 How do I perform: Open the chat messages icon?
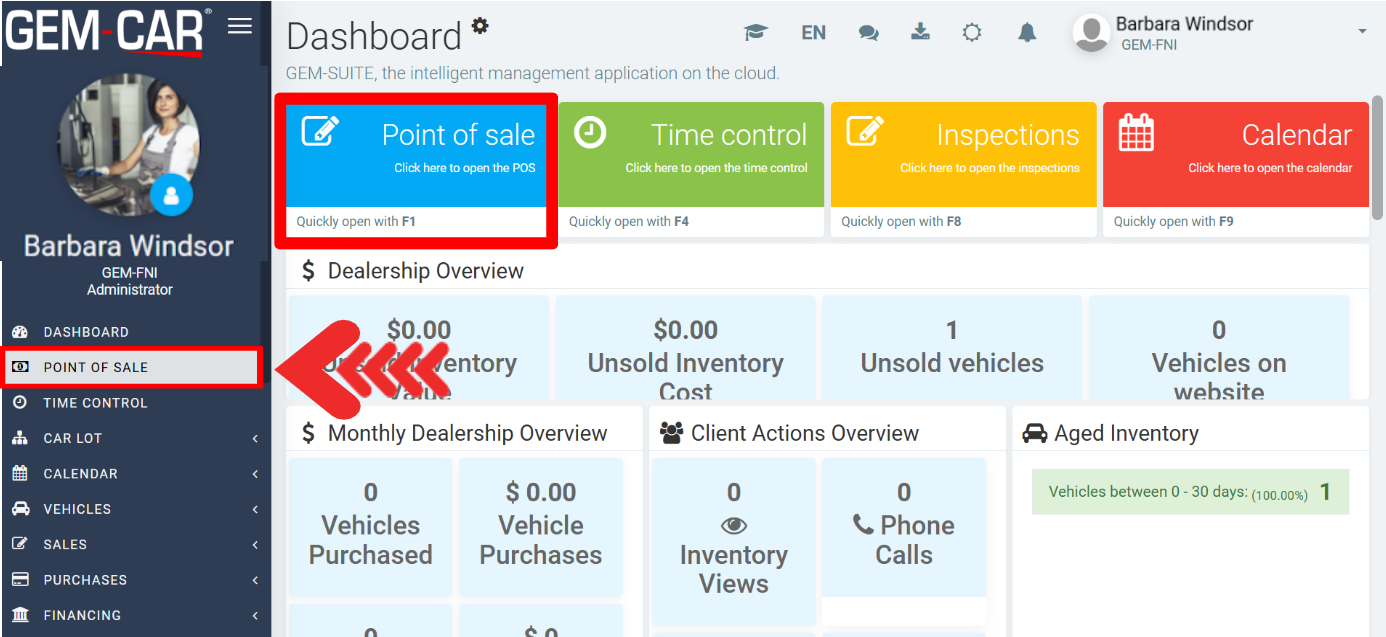point(868,33)
